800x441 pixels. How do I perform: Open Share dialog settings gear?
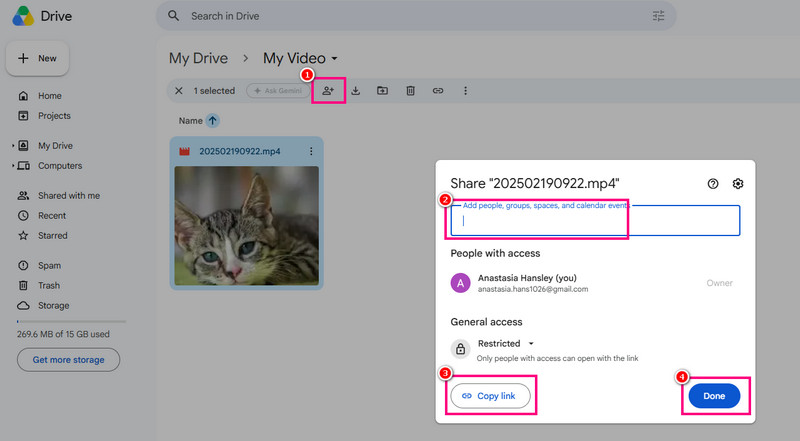coord(738,184)
